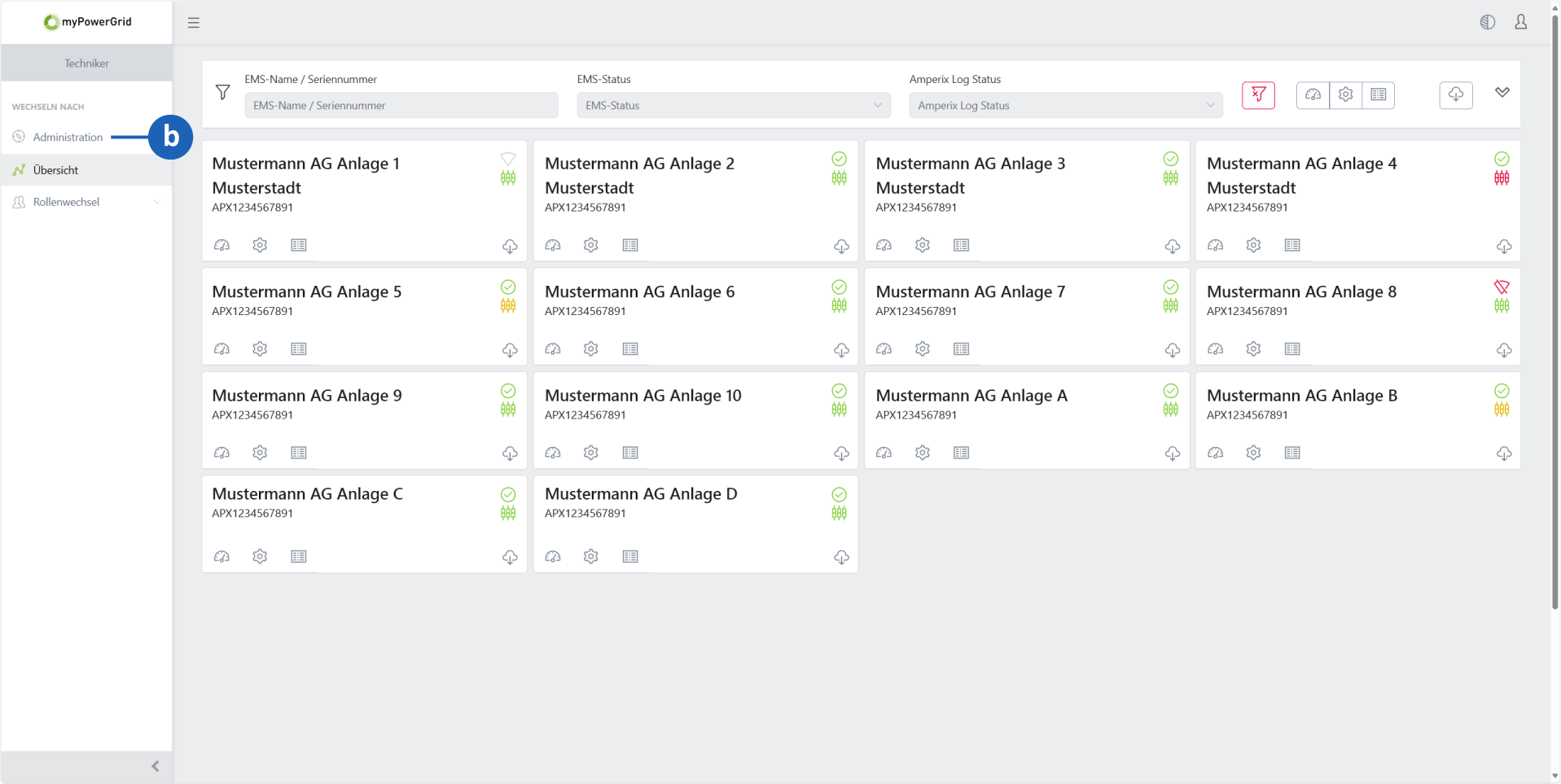Click settings gear on Anlage D card

click(x=591, y=557)
